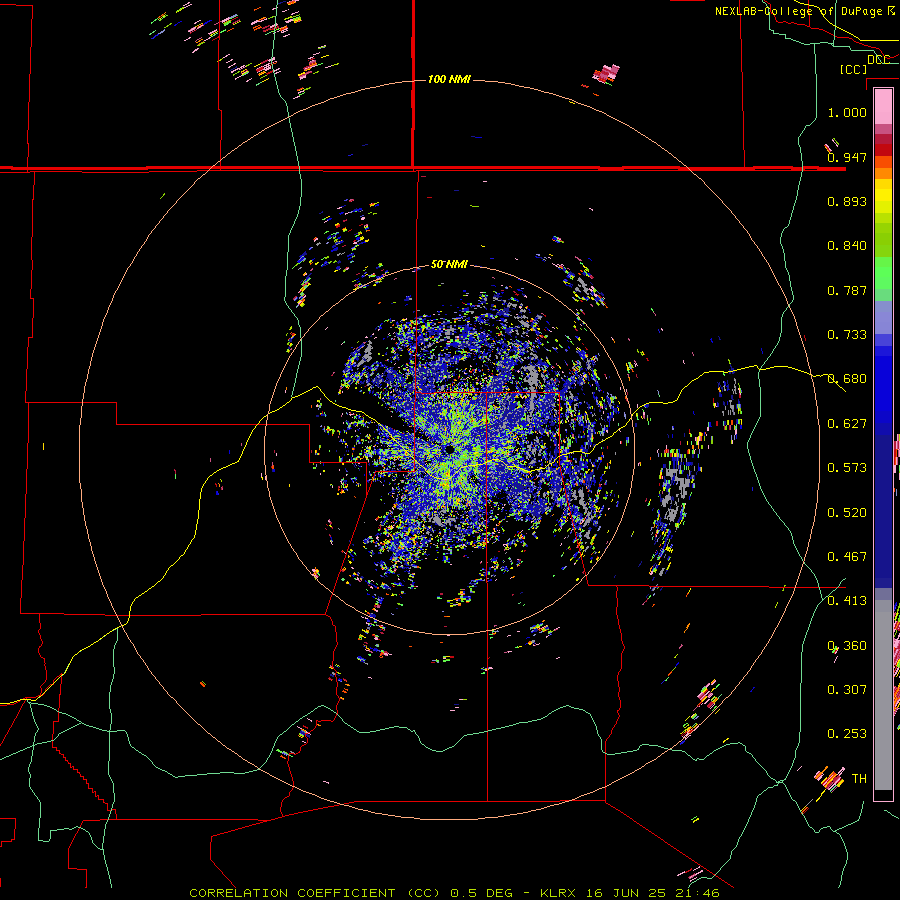The height and width of the screenshot is (900, 900).
Task: Click the 0.893 color scale label
Action: tap(847, 201)
